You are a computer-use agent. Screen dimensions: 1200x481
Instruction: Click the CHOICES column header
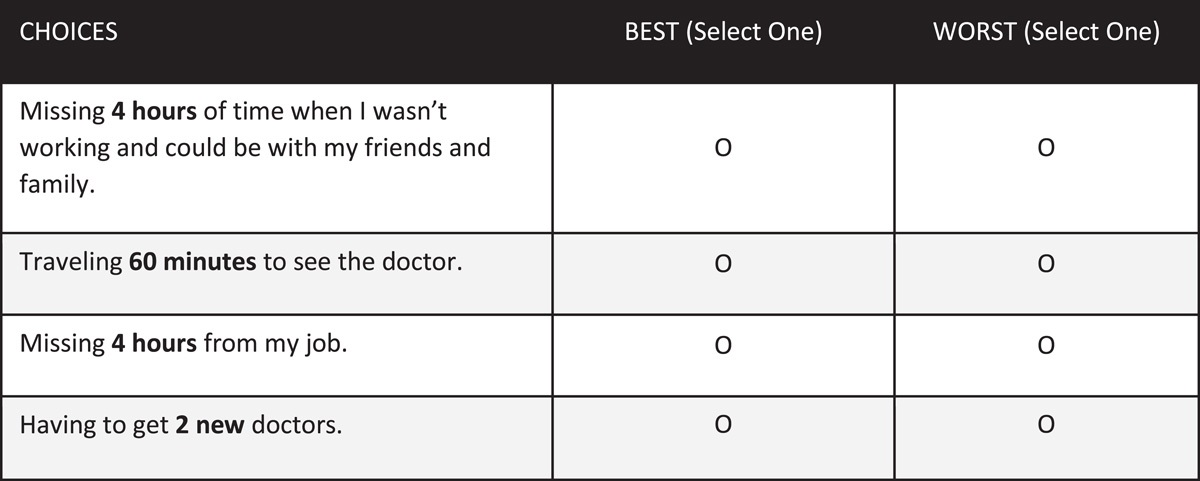[x=68, y=32]
